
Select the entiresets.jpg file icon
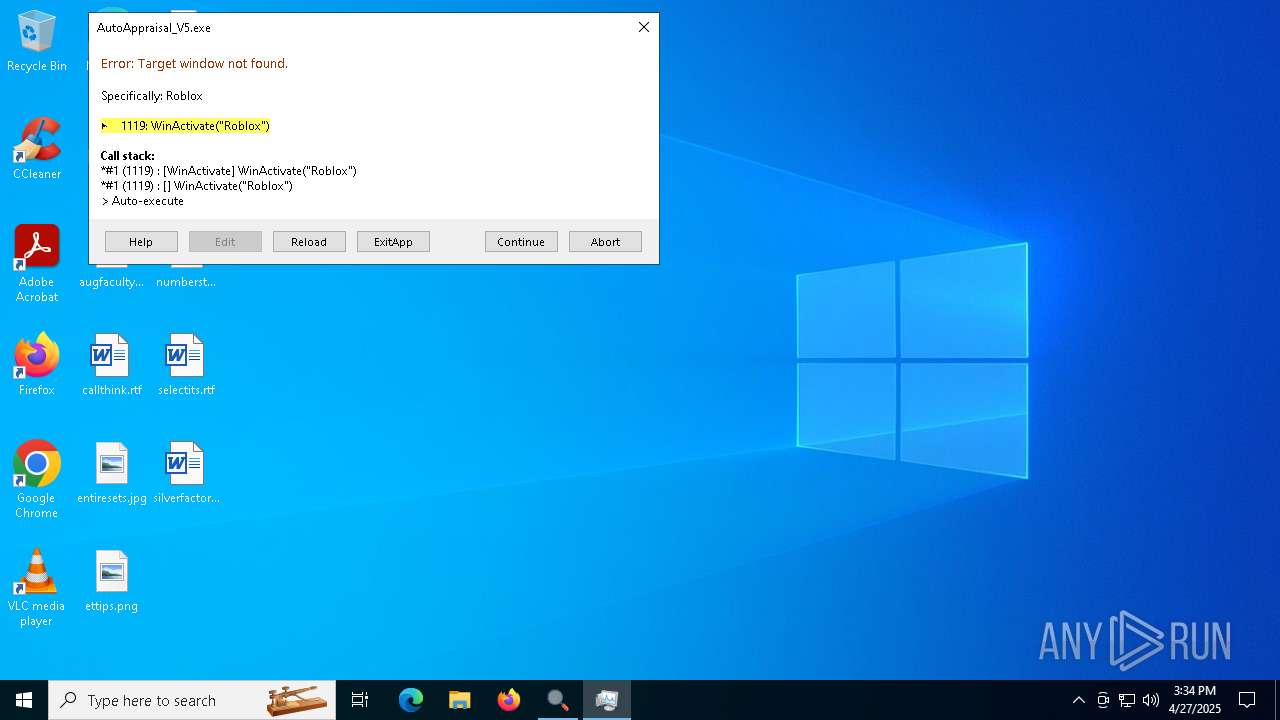[x=112, y=473]
